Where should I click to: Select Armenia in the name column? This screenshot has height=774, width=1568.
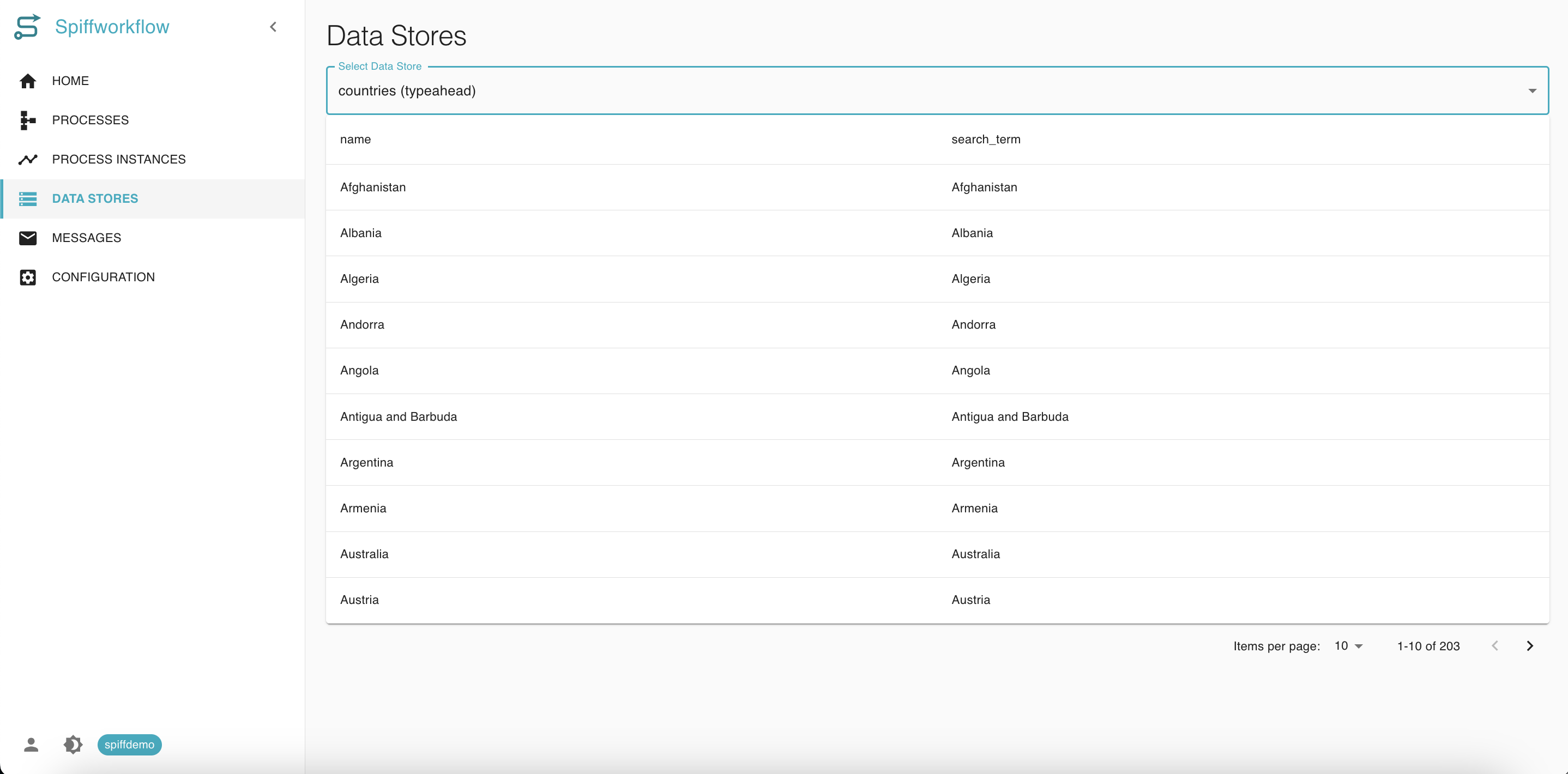coord(363,508)
